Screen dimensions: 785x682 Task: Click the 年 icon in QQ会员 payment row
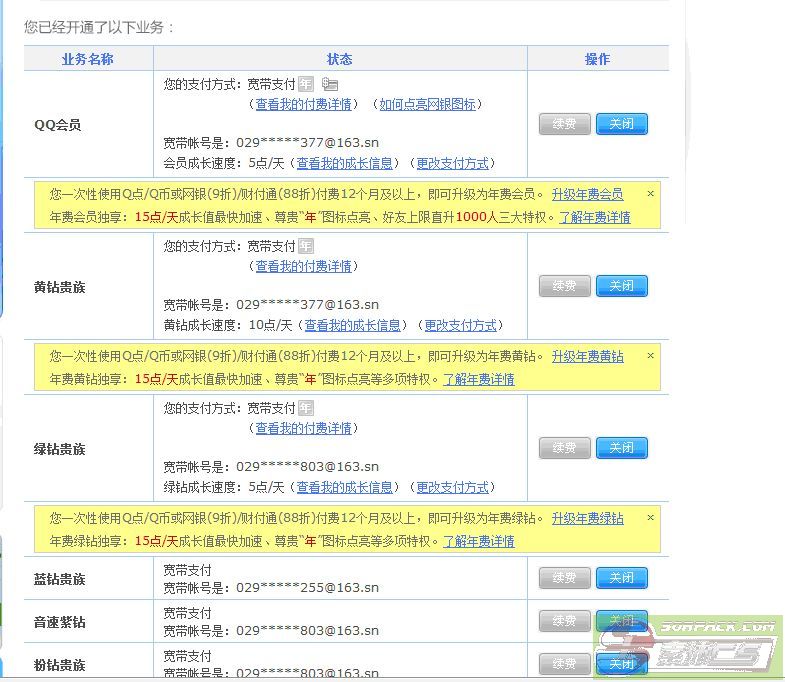tap(306, 85)
